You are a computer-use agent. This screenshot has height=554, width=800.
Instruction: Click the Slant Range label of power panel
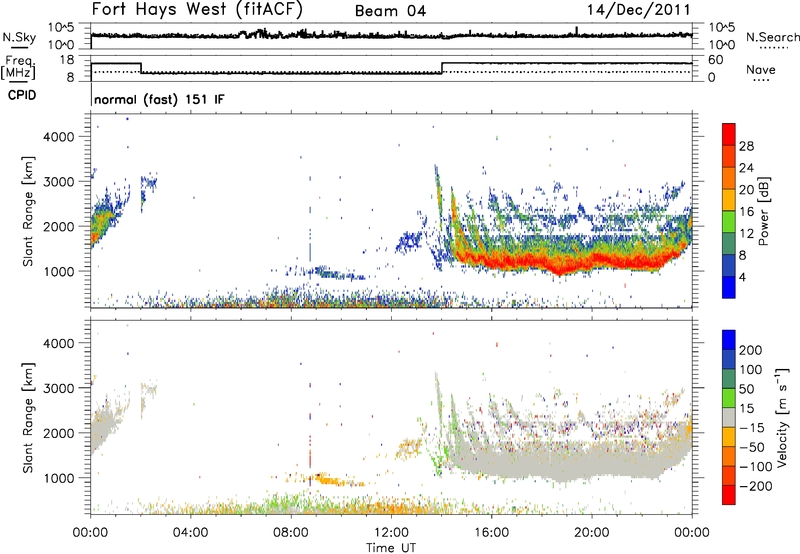(x=28, y=211)
